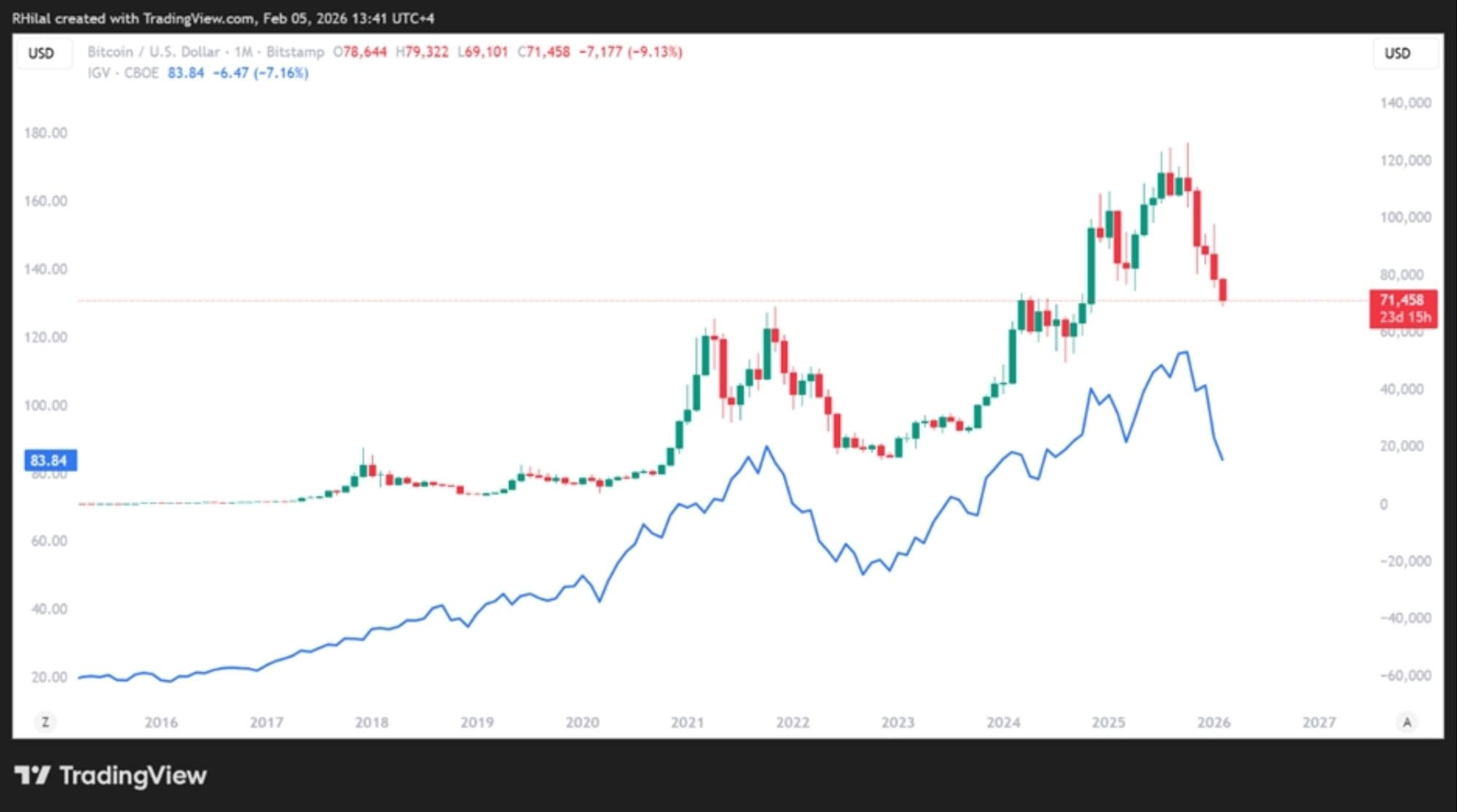
Task: Click the Bitcoin / U.S. Dollar symbol title
Action: pyautogui.click(x=153, y=52)
